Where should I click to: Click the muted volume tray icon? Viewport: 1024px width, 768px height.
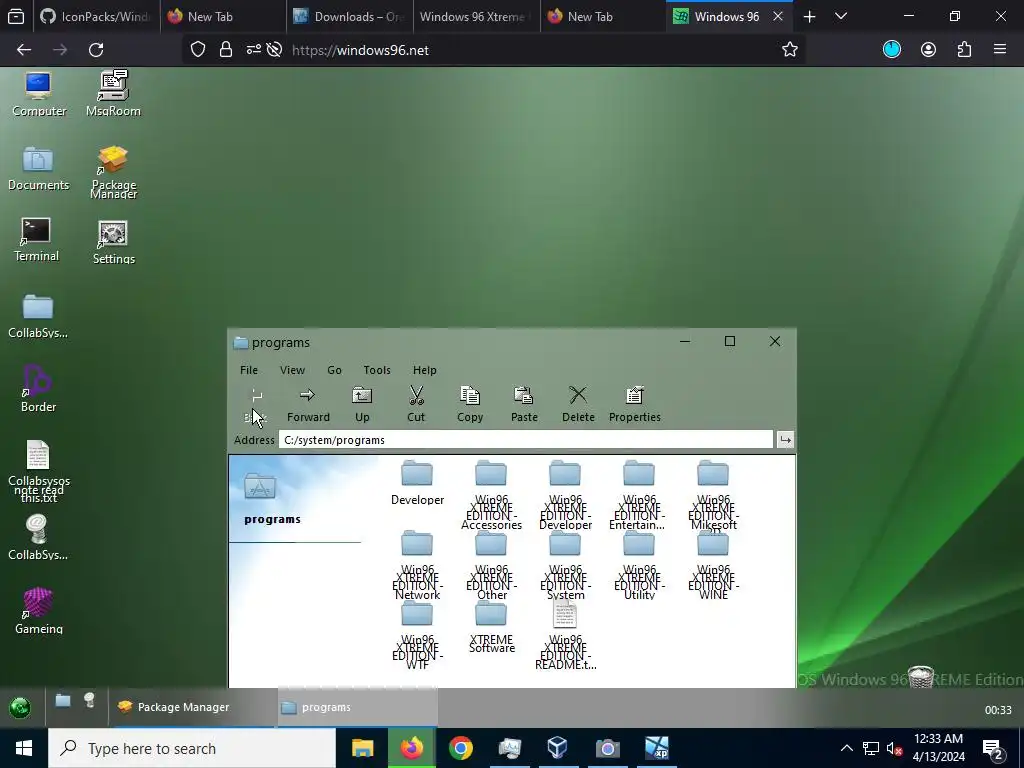894,748
